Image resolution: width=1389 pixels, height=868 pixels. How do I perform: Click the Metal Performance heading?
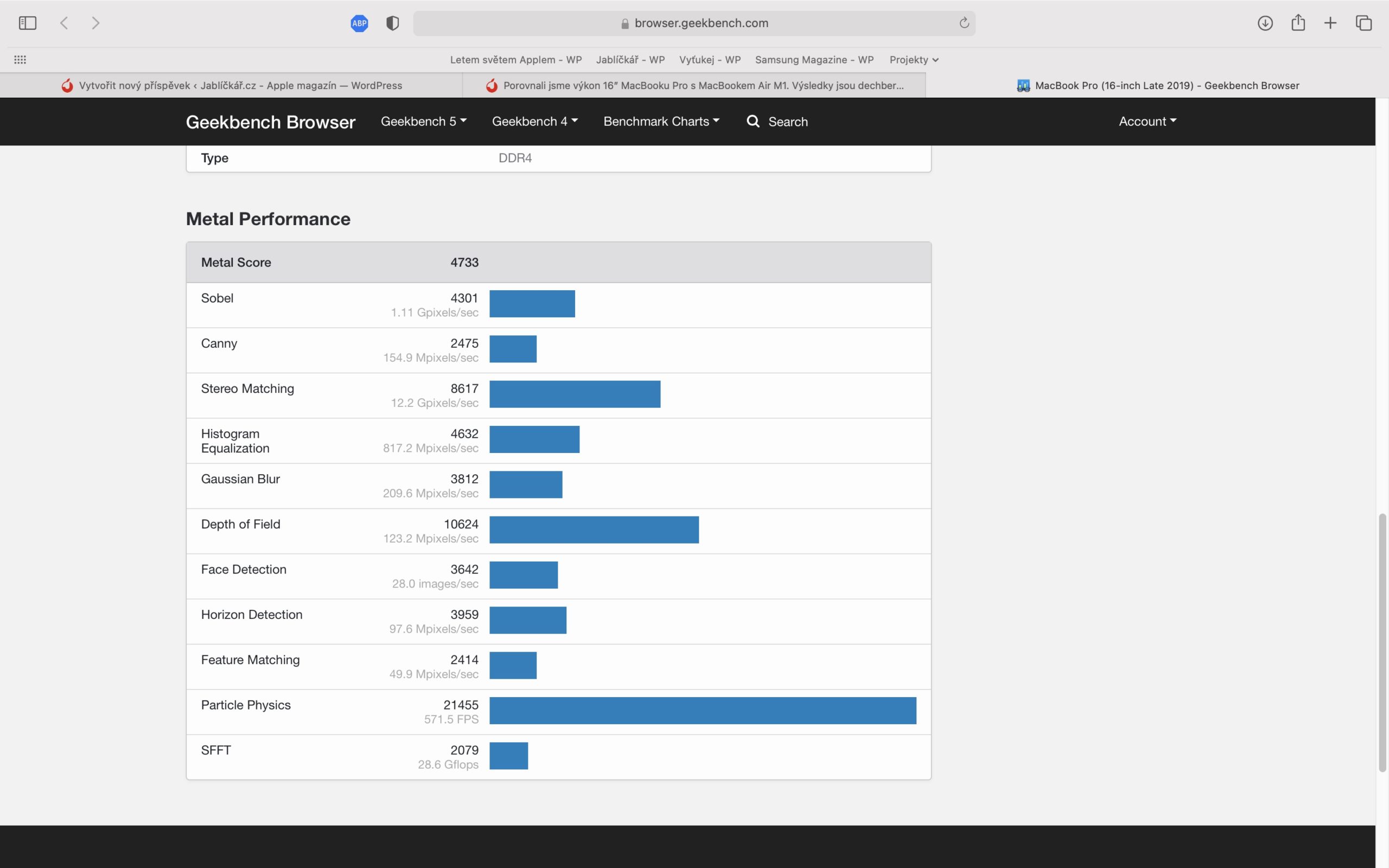coord(268,219)
